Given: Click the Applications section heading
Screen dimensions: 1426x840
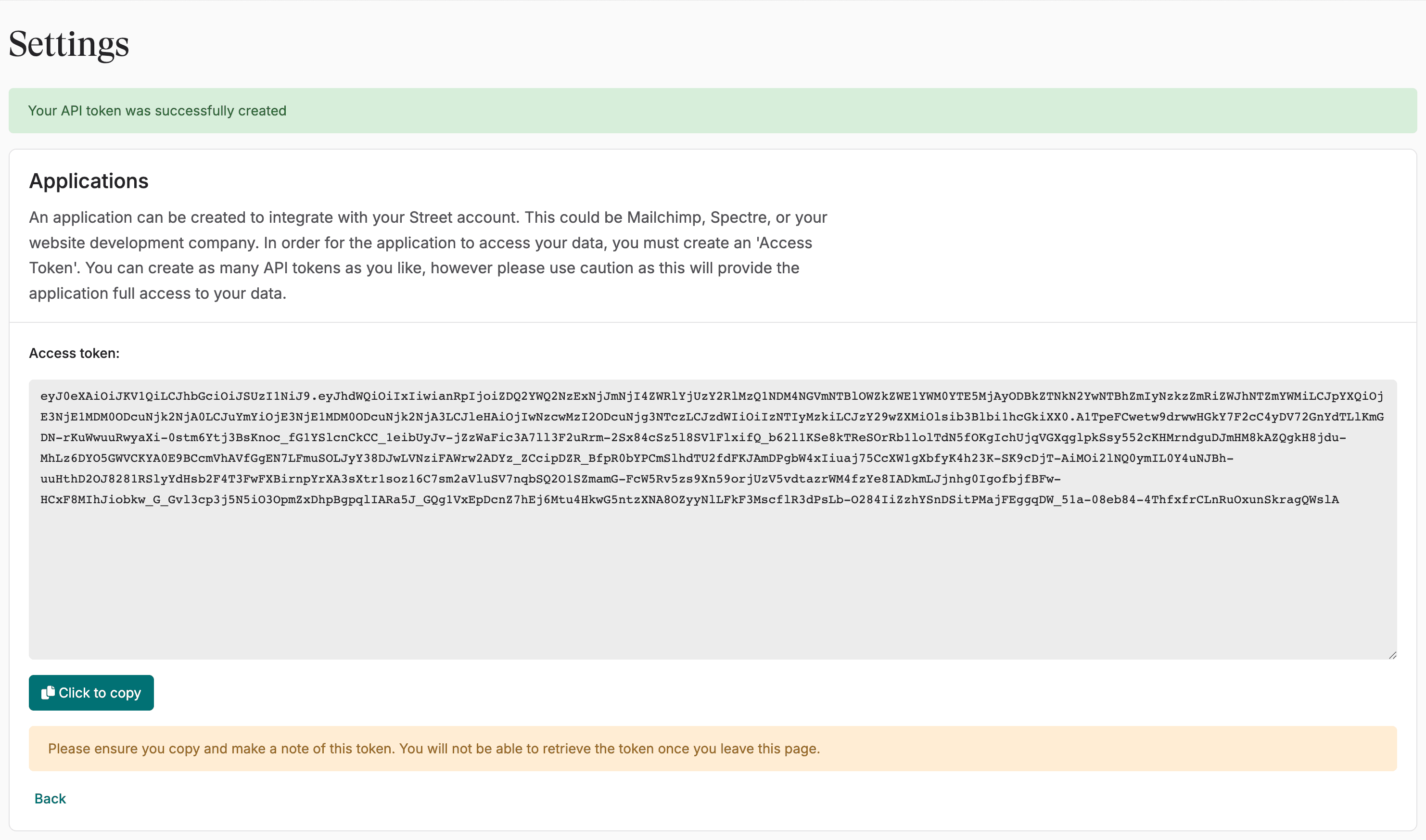Looking at the screenshot, I should tap(89, 181).
